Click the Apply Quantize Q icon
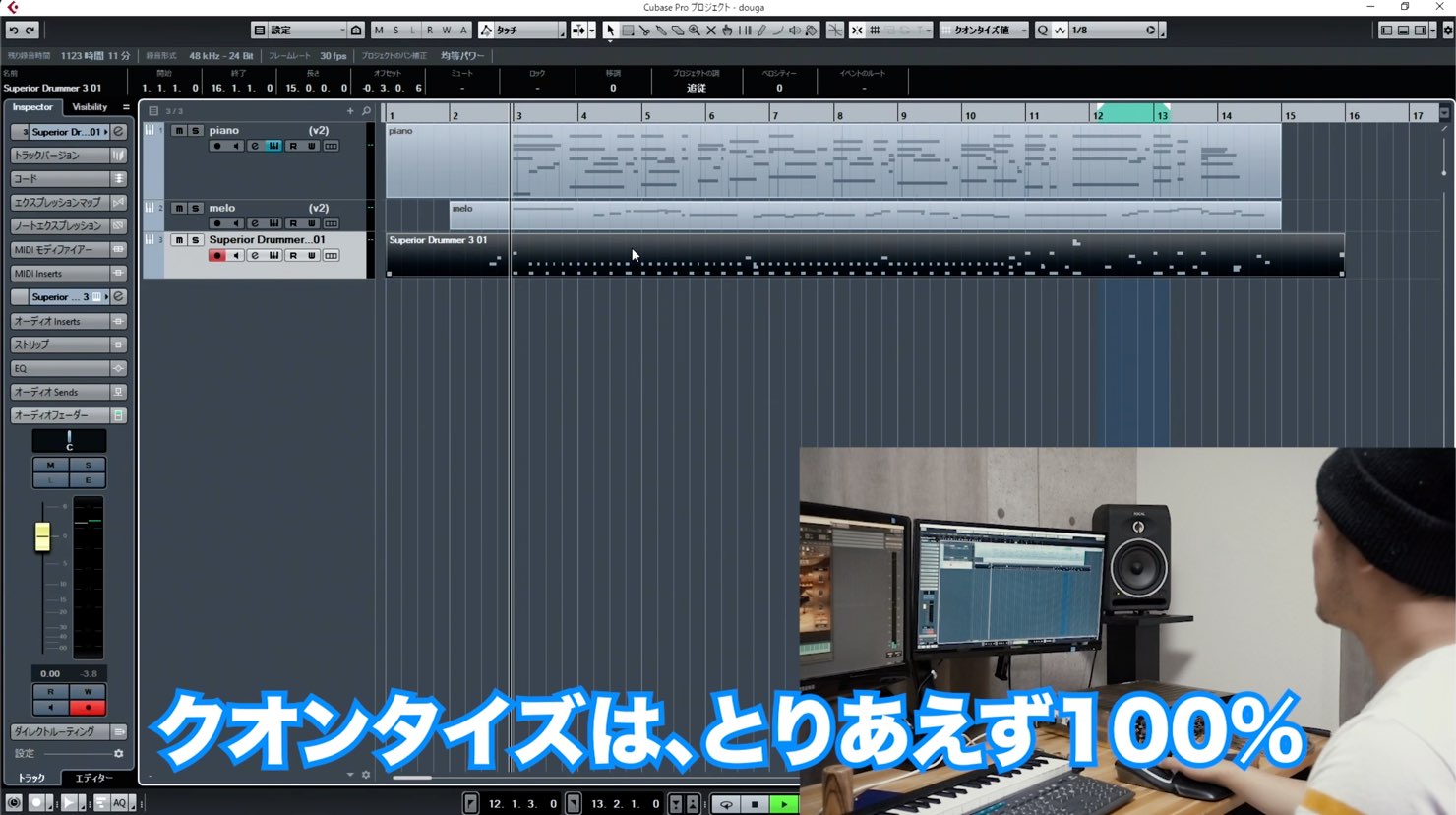The width and height of the screenshot is (1456, 815). click(1043, 31)
